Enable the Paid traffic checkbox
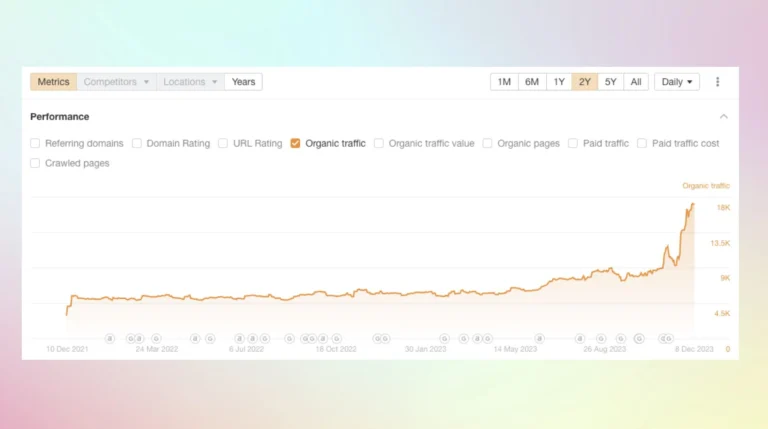 coord(573,143)
